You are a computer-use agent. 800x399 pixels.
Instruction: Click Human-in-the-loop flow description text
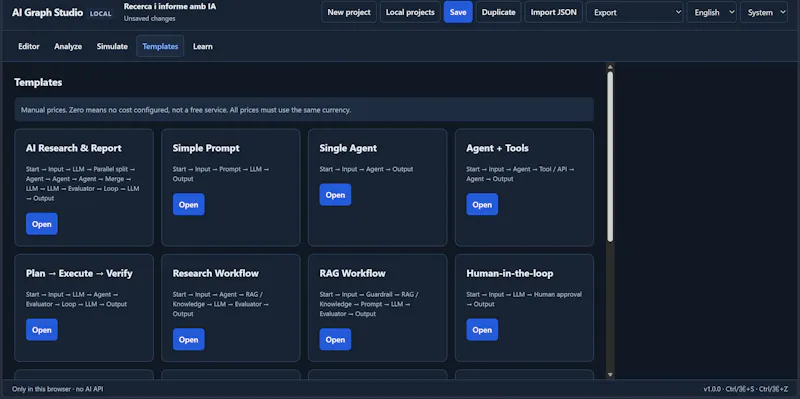524,299
